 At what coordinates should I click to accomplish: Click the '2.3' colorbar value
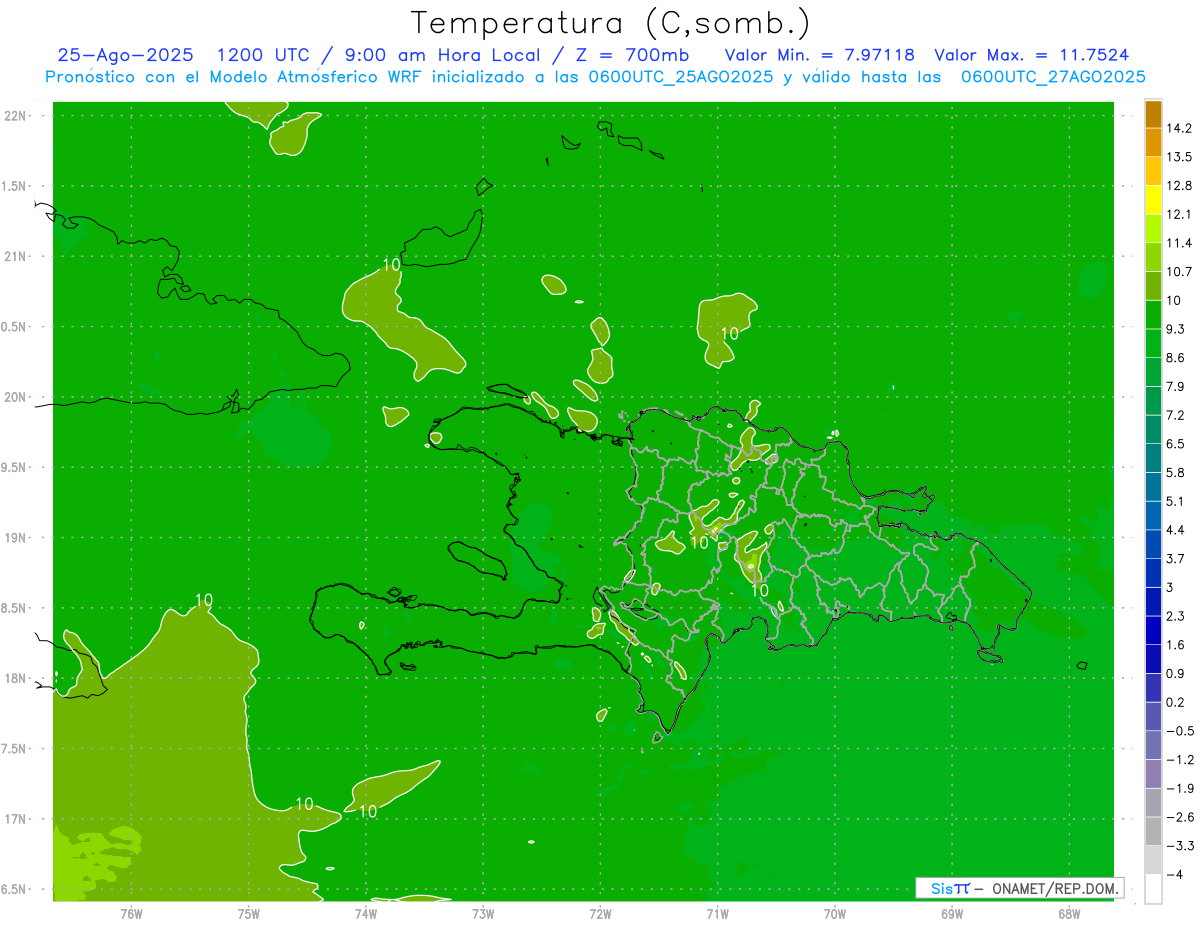coord(1175,616)
